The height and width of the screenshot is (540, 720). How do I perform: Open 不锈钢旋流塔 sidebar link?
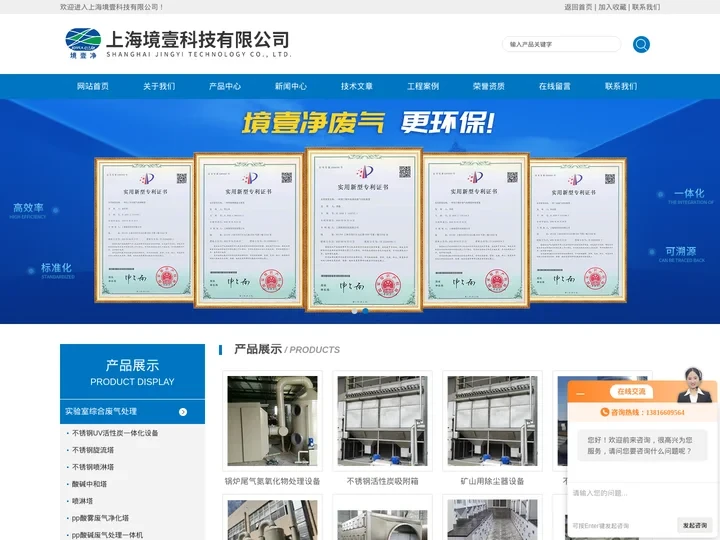(x=93, y=450)
